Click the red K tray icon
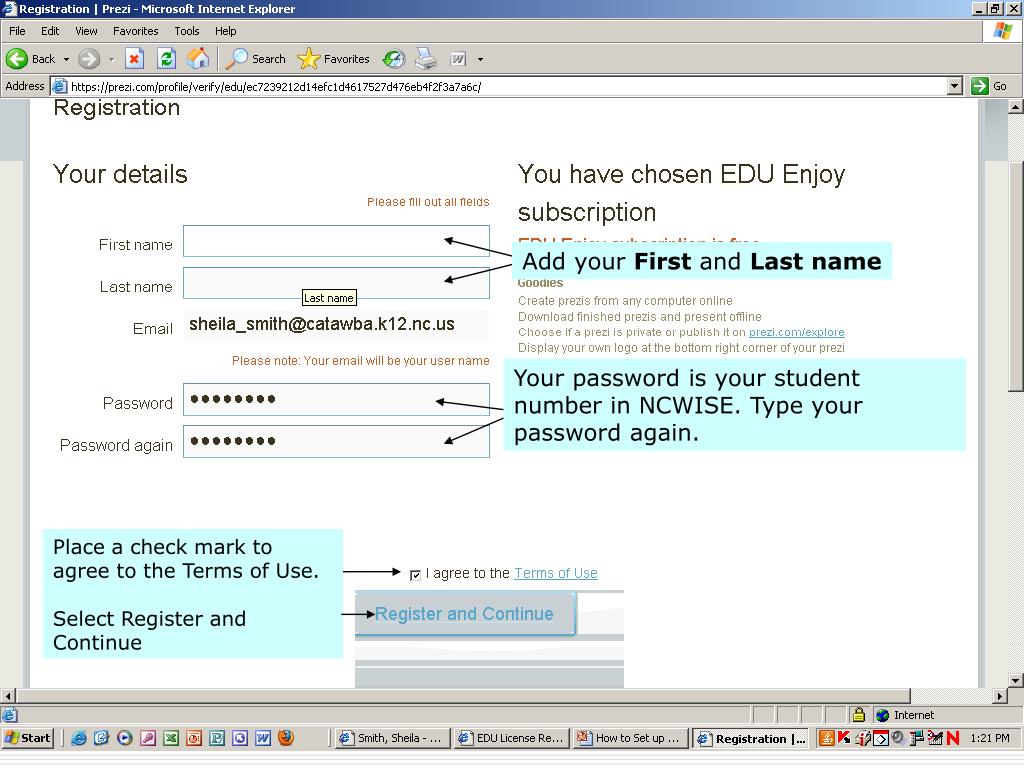 844,738
